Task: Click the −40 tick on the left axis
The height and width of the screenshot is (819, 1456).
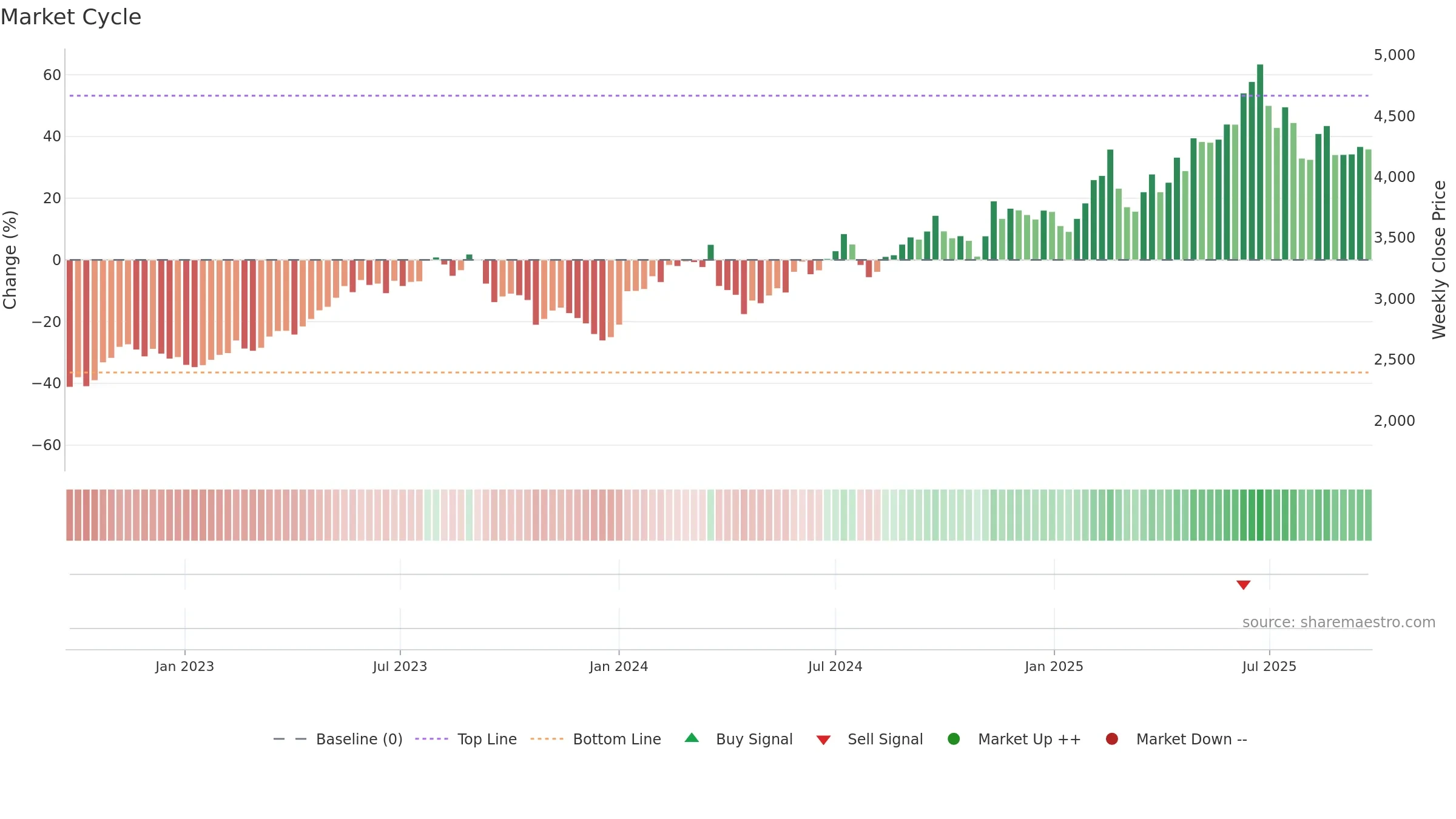Action: pyautogui.click(x=47, y=383)
